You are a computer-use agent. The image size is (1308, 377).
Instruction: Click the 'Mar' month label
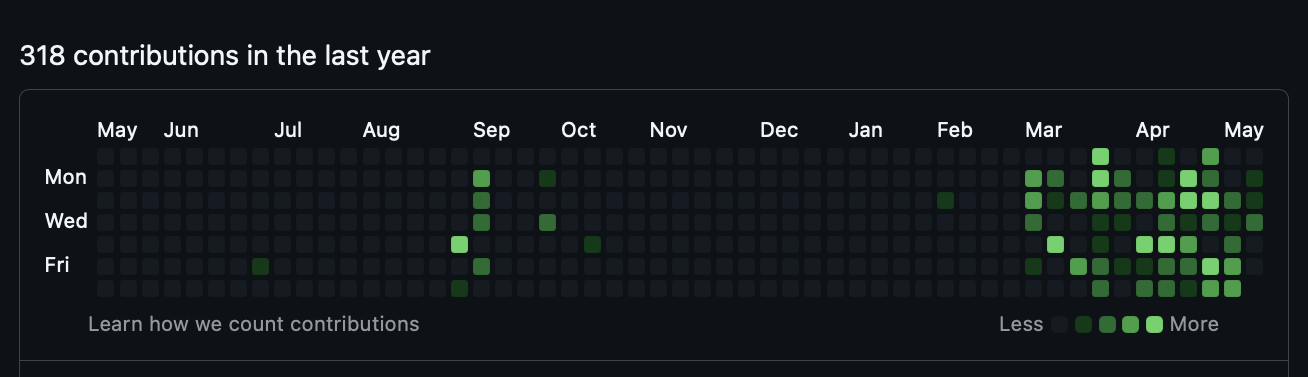[x=1043, y=130]
